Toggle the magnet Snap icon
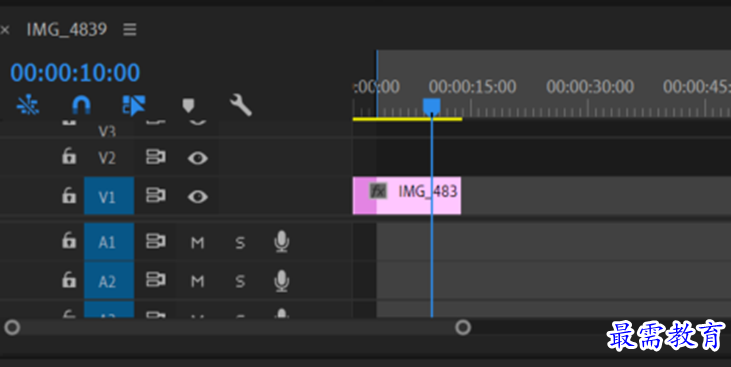This screenshot has height=367, width=731. pyautogui.click(x=82, y=105)
